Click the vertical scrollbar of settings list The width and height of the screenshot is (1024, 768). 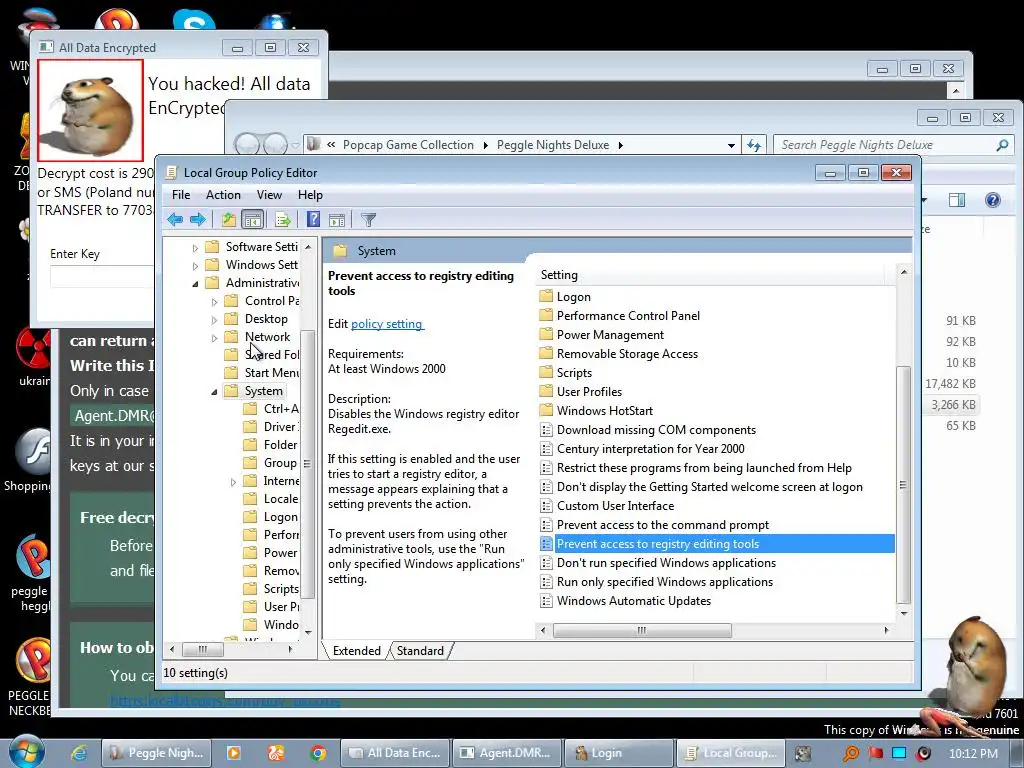tap(904, 483)
